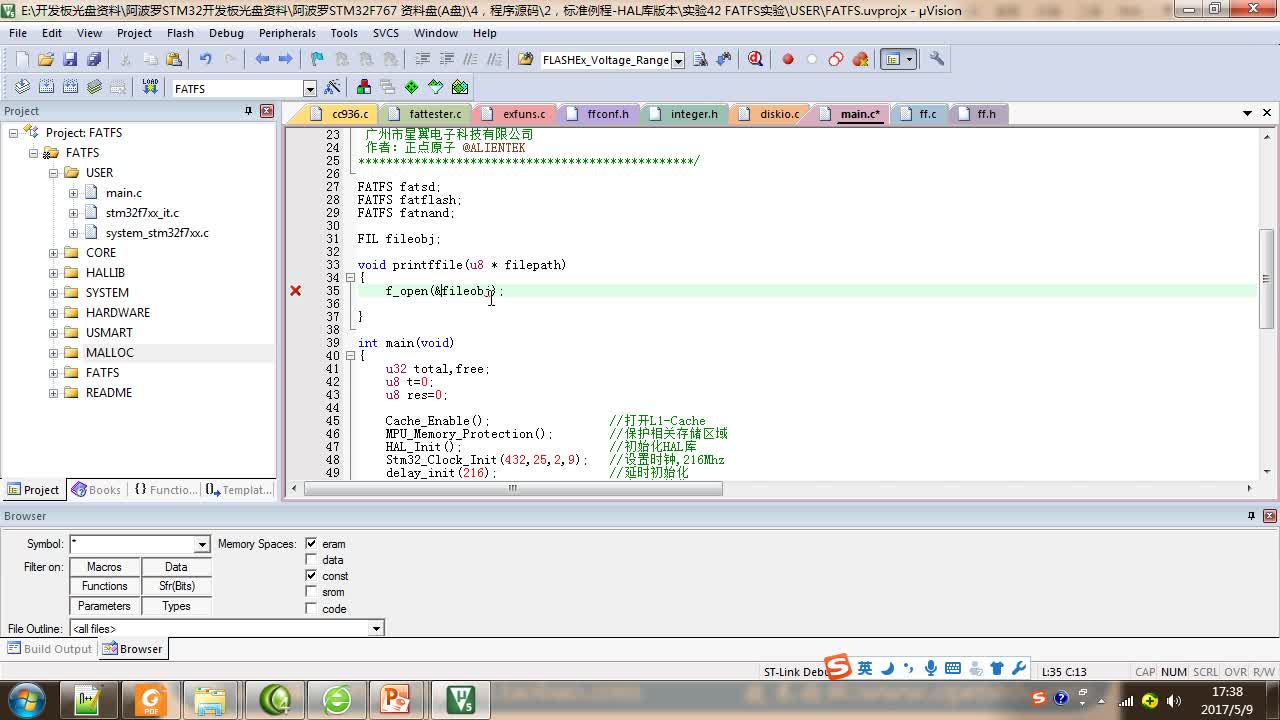The height and width of the screenshot is (720, 1280).
Task: Undo the last edit
Action: tap(205, 59)
